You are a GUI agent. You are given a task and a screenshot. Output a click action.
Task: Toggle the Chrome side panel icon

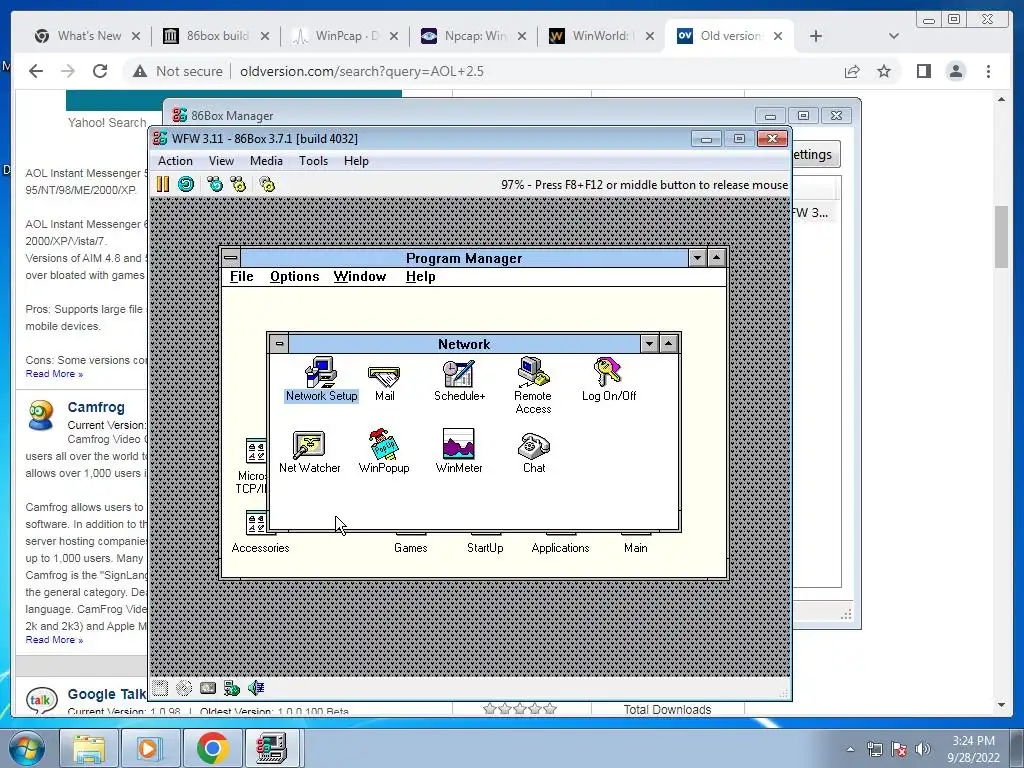(x=923, y=71)
